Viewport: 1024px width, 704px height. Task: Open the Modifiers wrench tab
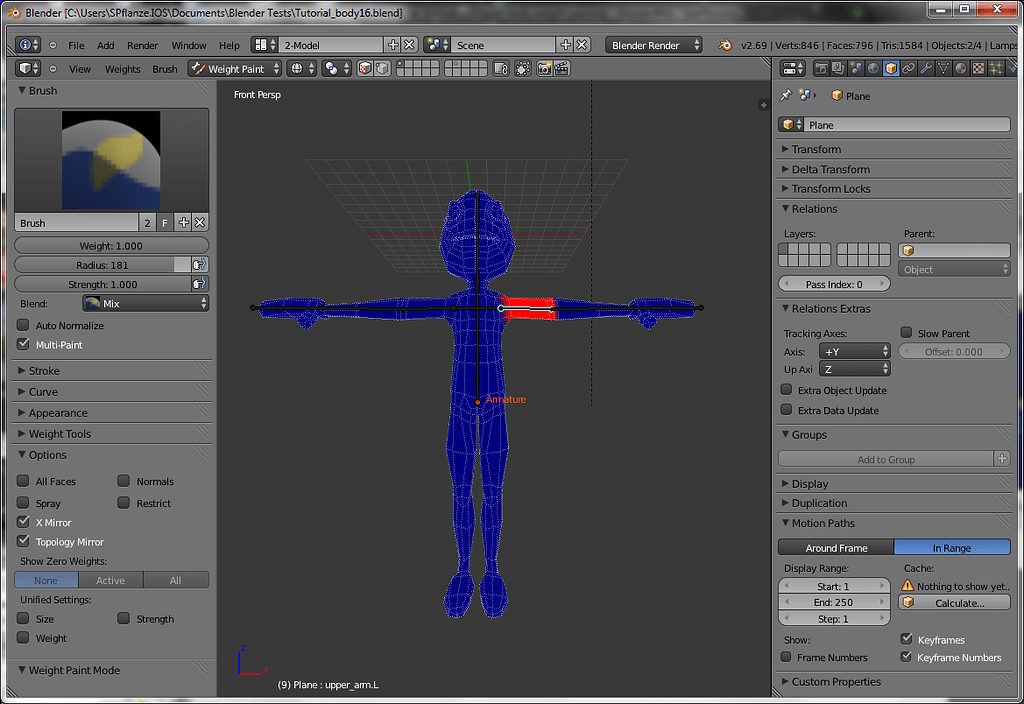[926, 69]
